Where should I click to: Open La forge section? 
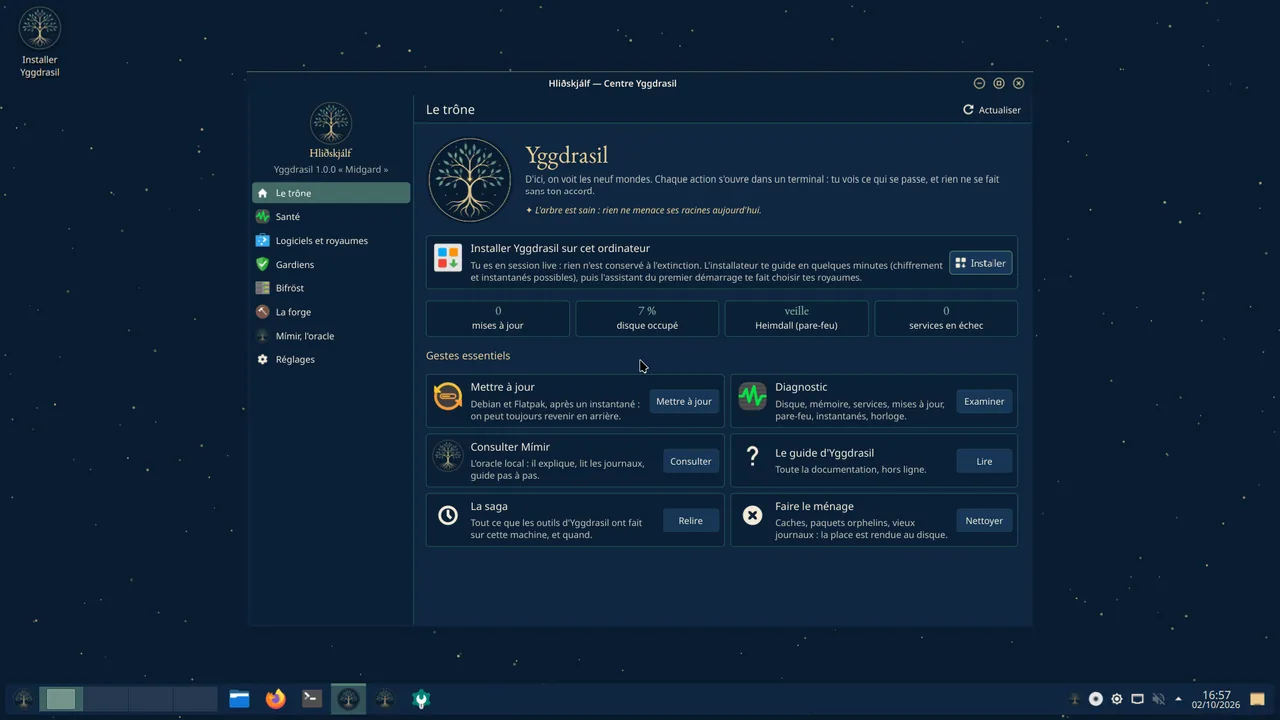[331, 312]
